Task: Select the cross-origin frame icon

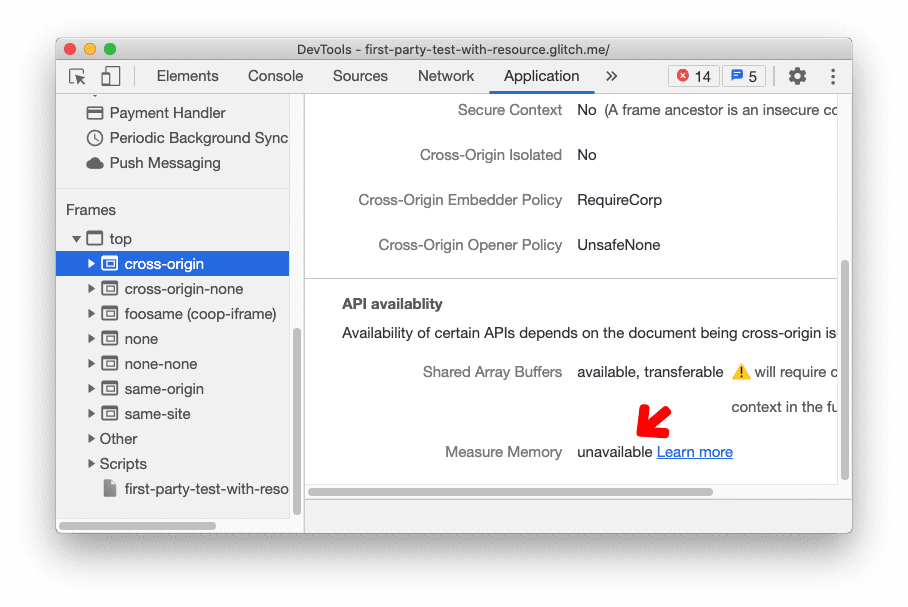Action: pos(108,263)
